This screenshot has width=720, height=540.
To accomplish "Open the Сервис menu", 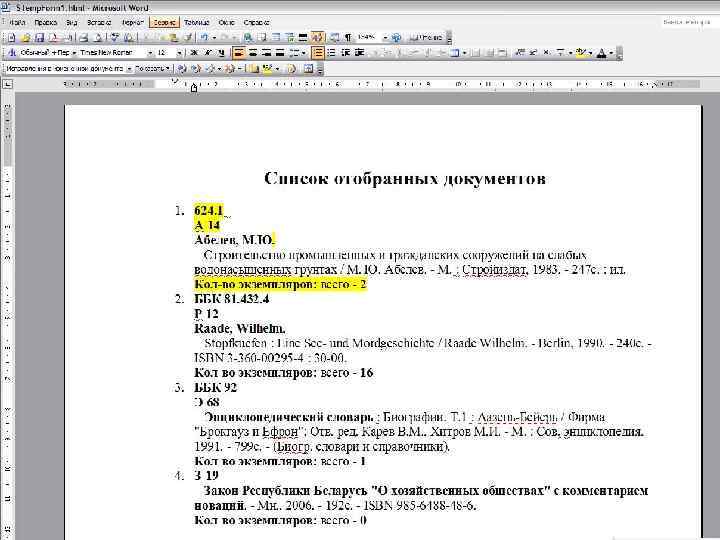I will pos(164,22).
